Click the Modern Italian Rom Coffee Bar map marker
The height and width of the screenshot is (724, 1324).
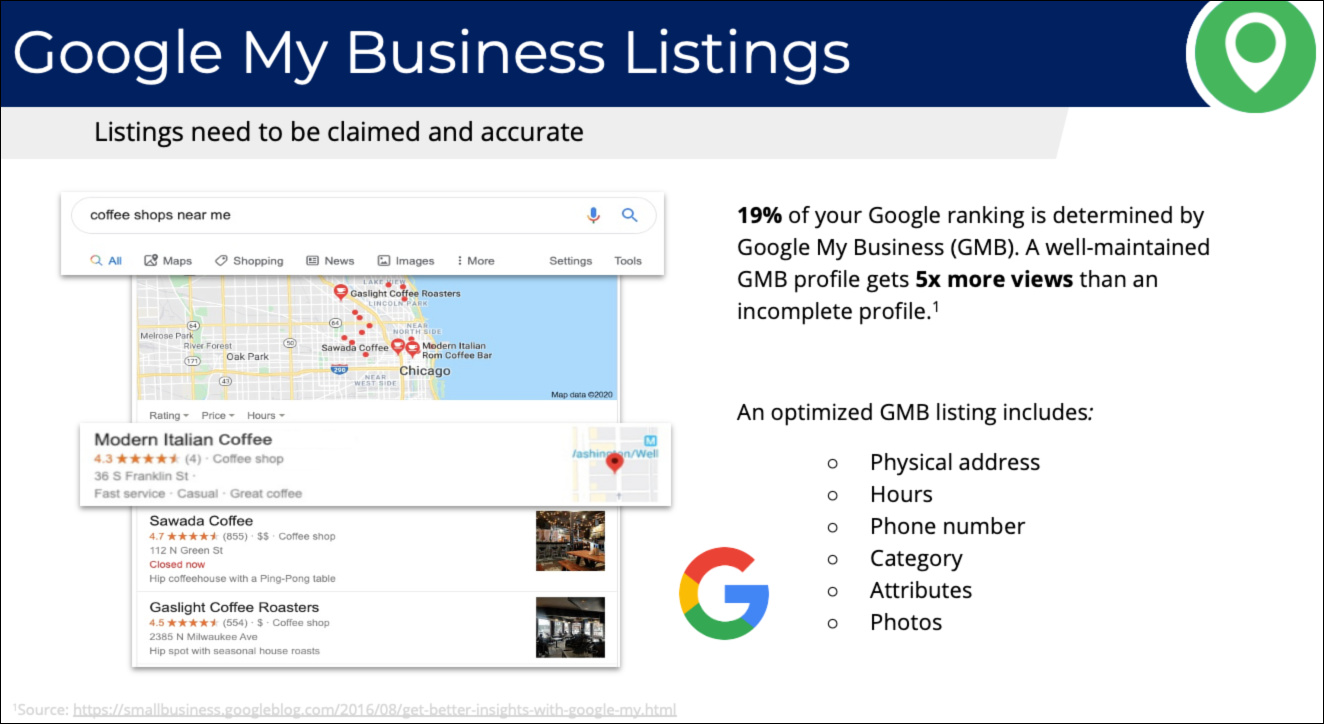click(412, 348)
